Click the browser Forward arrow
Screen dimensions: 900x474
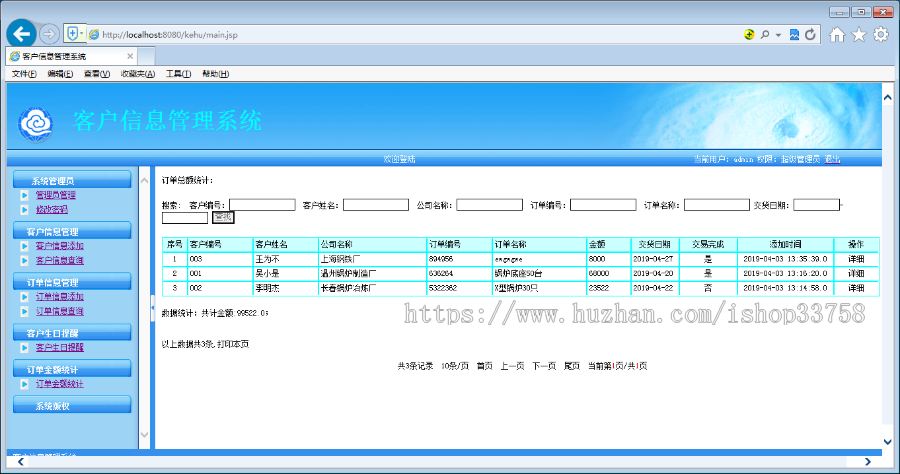pyautogui.click(x=49, y=34)
